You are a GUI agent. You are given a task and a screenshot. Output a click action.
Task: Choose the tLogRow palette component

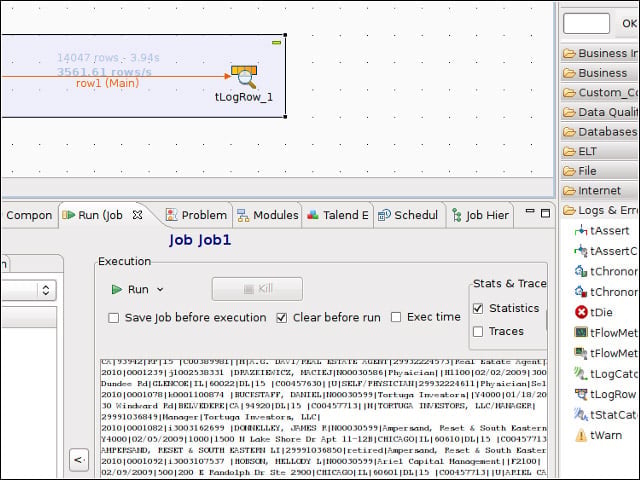click(x=605, y=394)
